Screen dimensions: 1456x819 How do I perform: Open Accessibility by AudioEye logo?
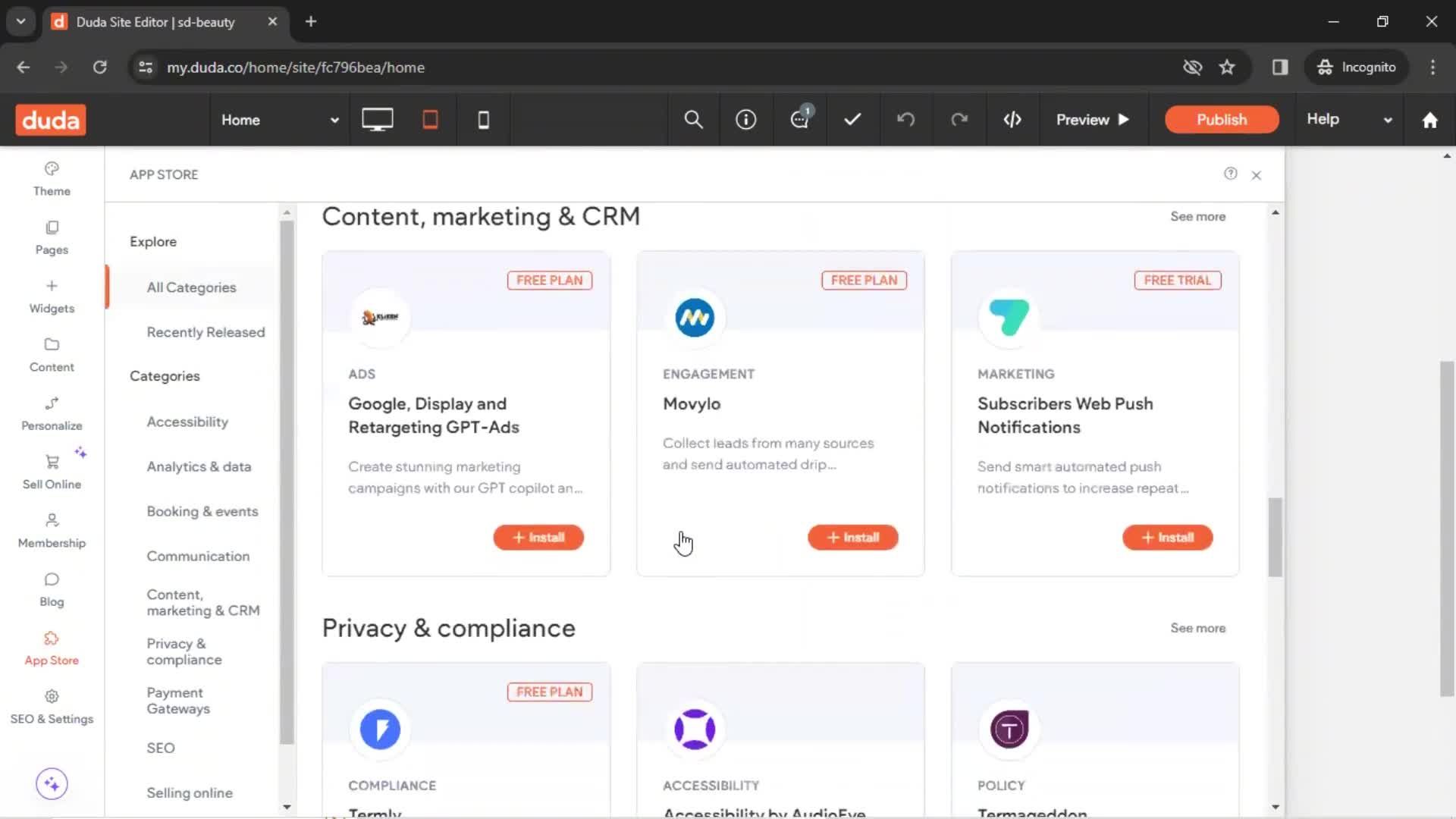tap(695, 729)
